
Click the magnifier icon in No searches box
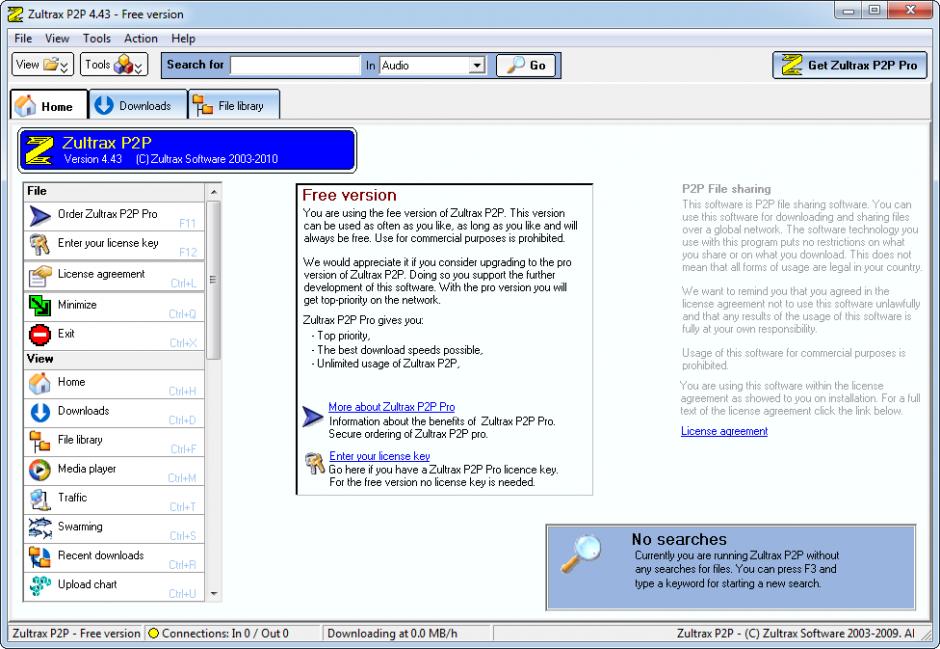click(581, 554)
